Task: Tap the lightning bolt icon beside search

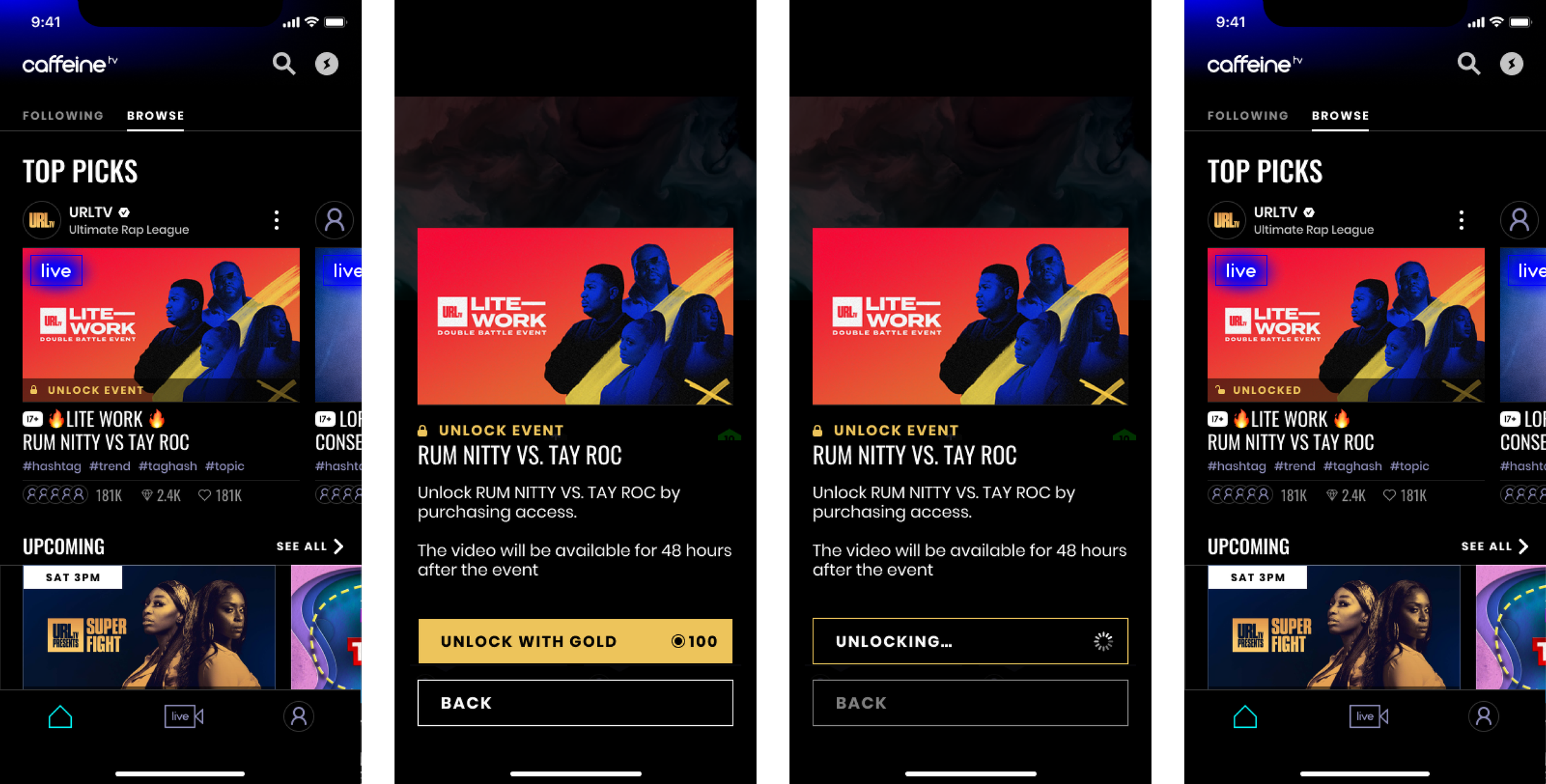Action: point(327,64)
